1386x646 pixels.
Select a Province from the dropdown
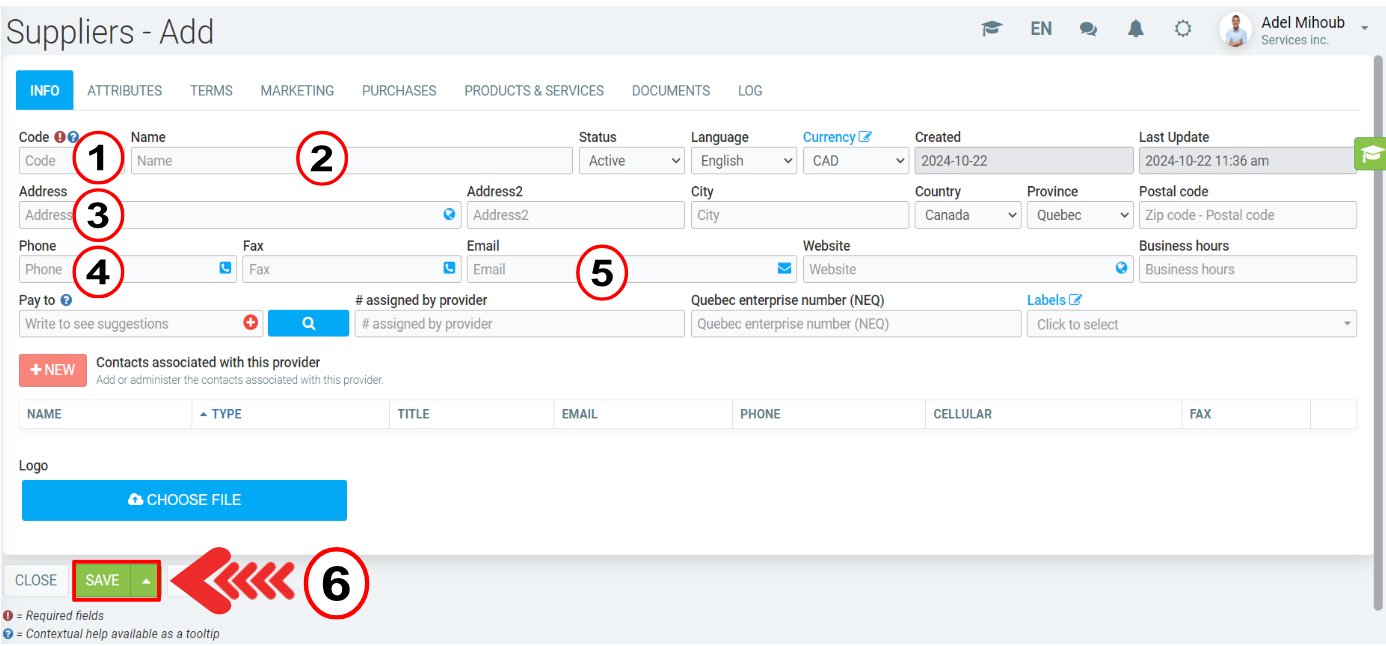[1079, 215]
